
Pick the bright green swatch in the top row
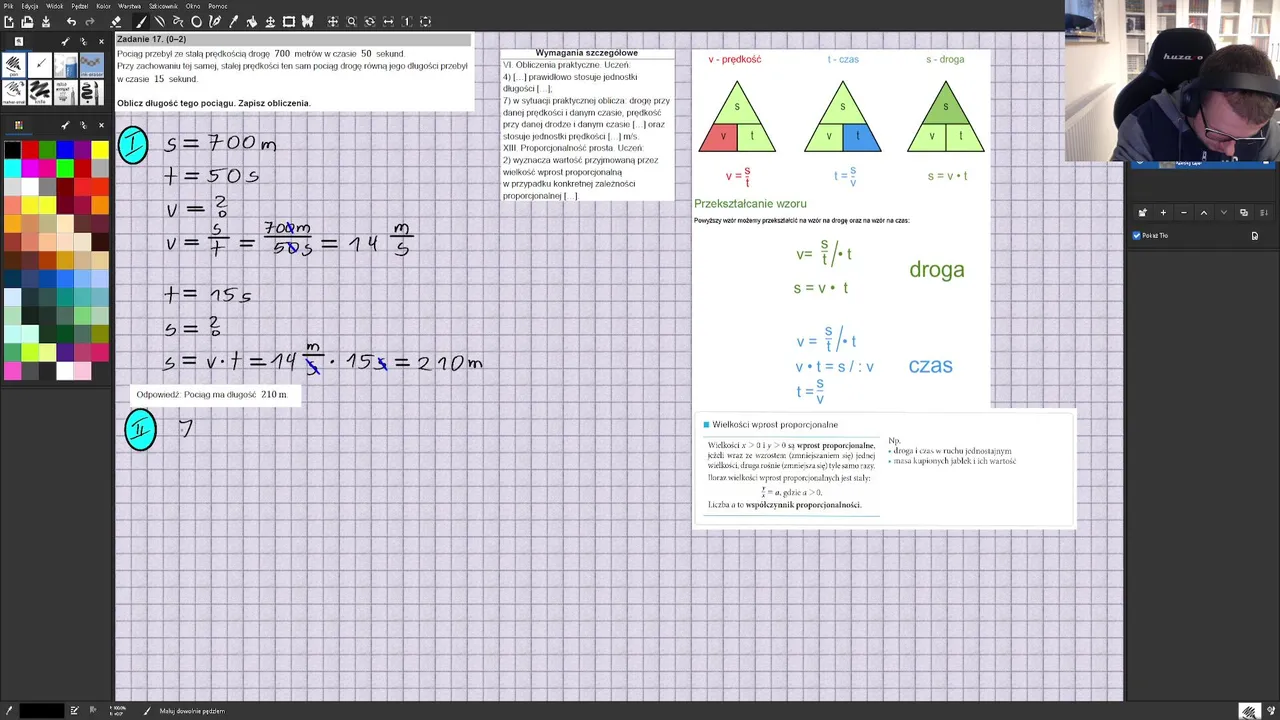click(x=47, y=150)
